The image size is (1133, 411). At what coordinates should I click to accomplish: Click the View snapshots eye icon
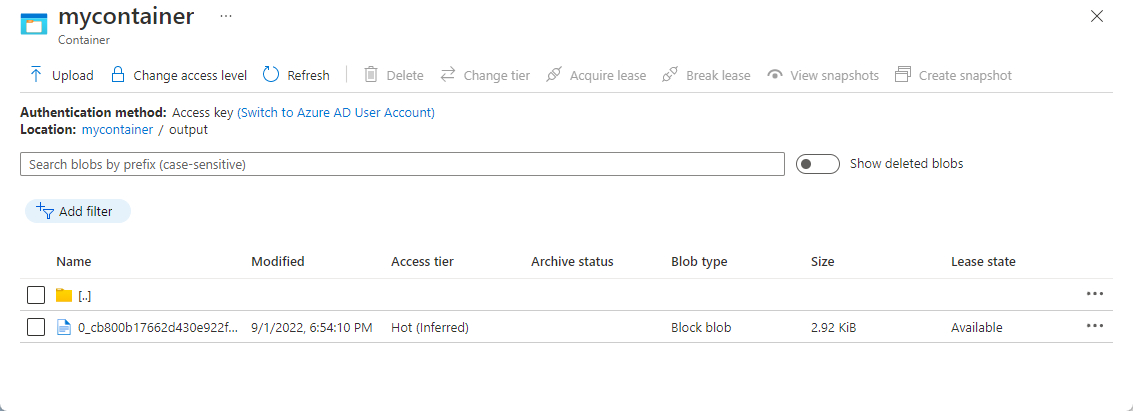coord(774,75)
